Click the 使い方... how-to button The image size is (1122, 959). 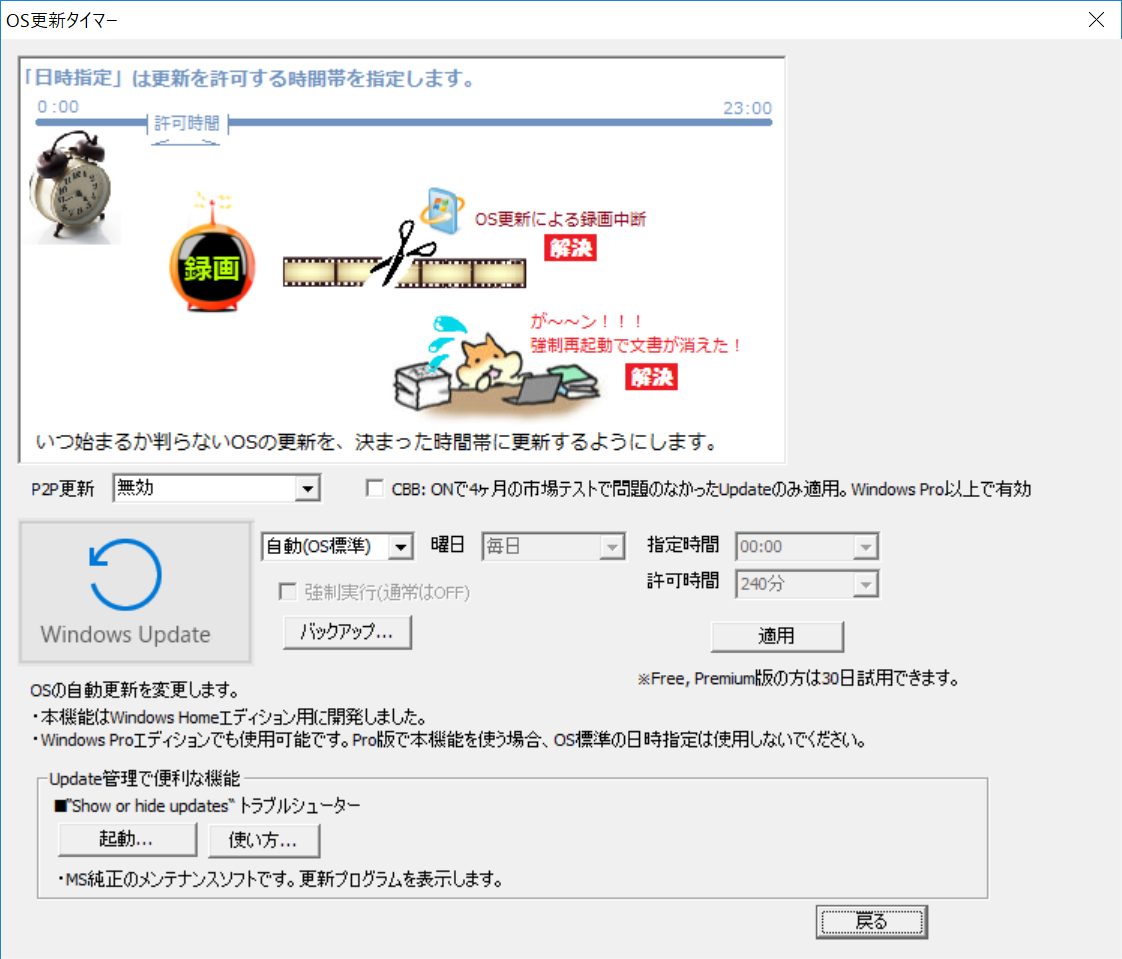click(x=264, y=840)
